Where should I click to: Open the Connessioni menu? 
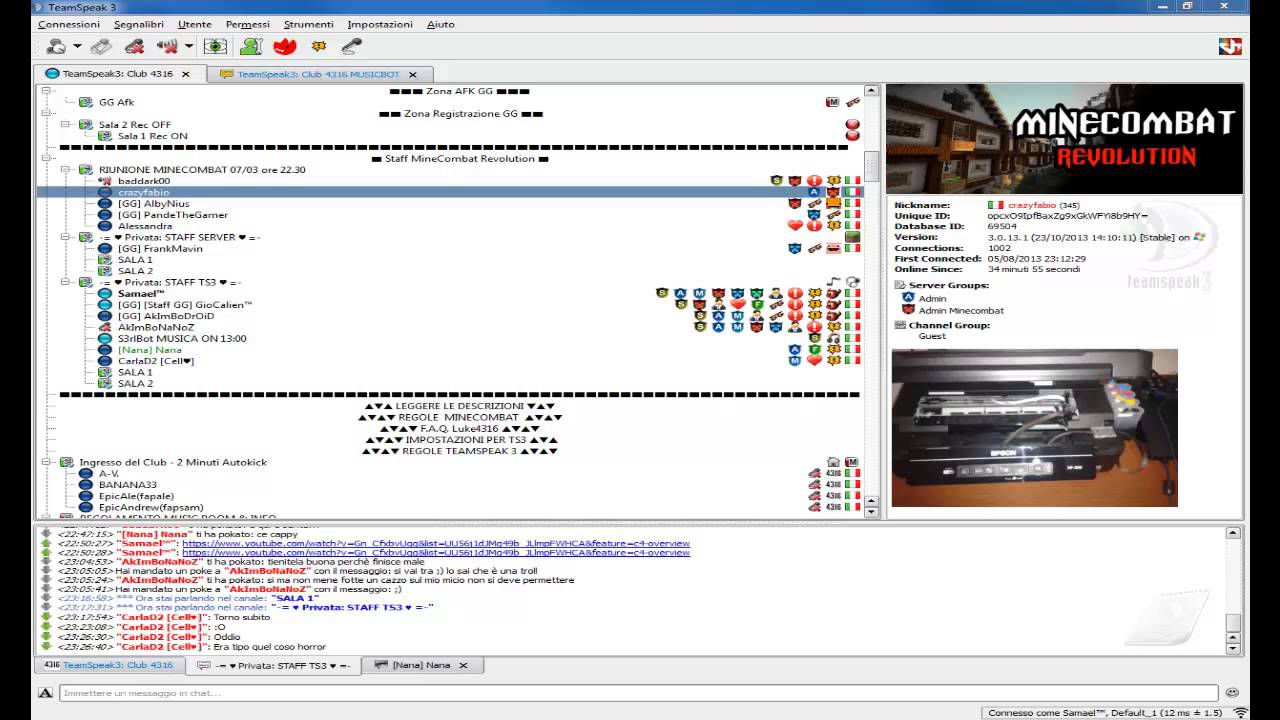[x=69, y=24]
